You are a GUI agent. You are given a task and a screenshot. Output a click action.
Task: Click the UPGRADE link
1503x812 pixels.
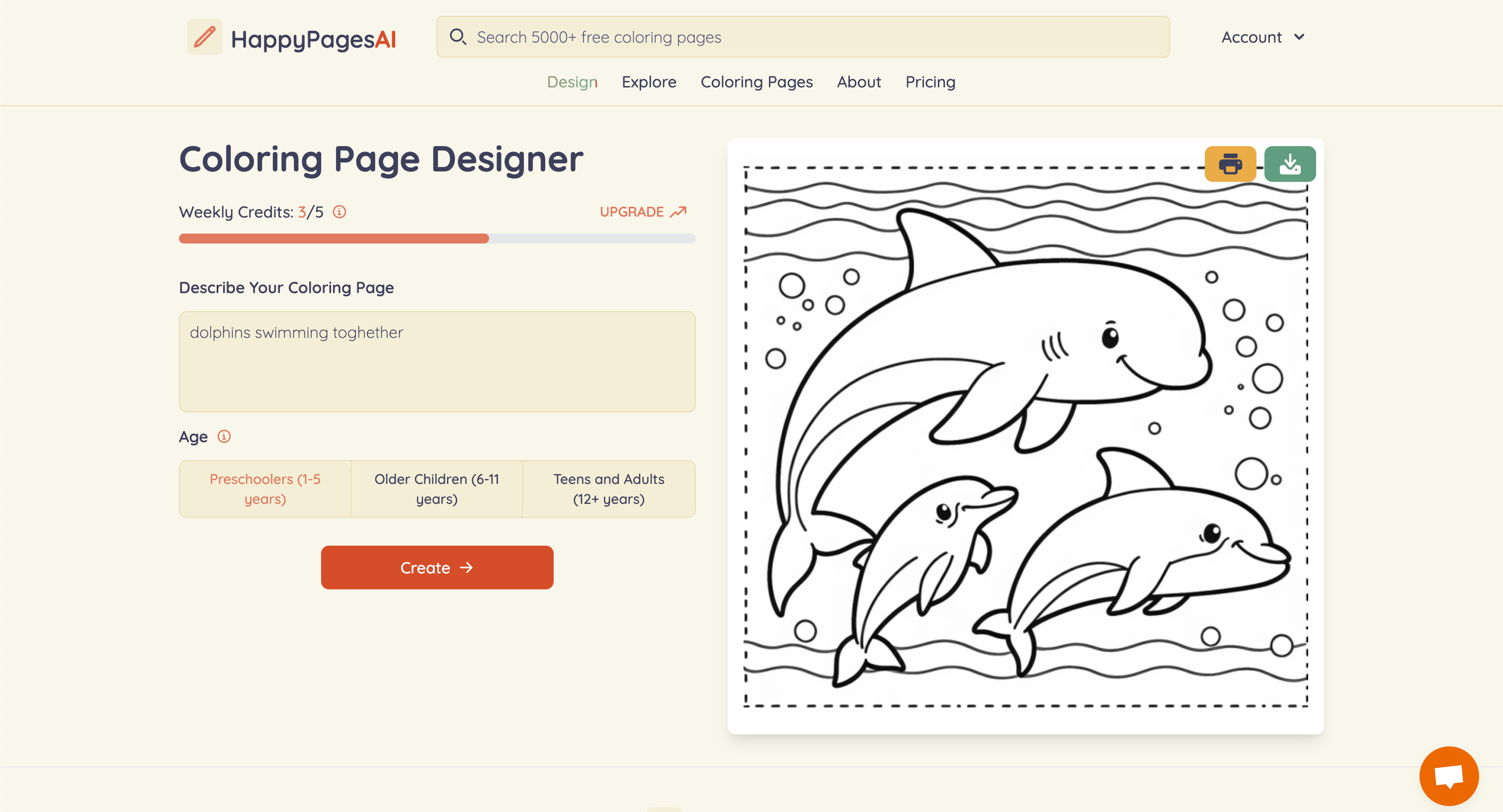click(x=632, y=212)
